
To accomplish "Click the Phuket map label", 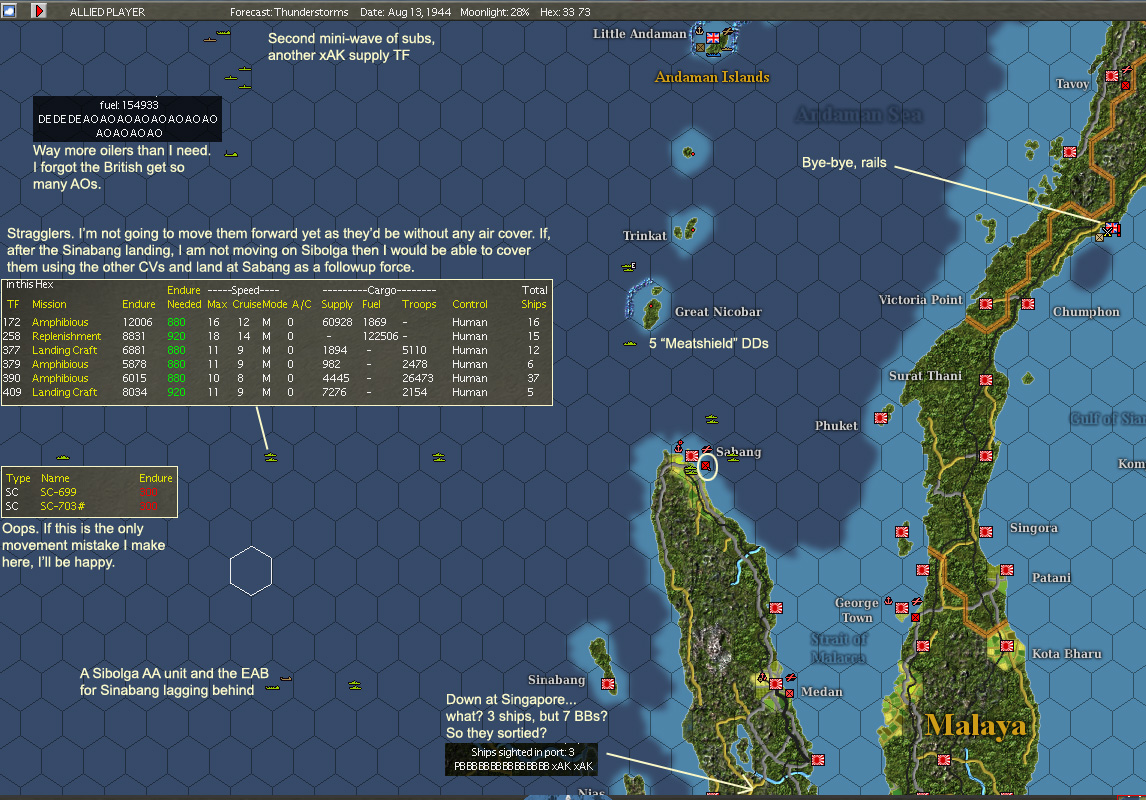I will [836, 425].
